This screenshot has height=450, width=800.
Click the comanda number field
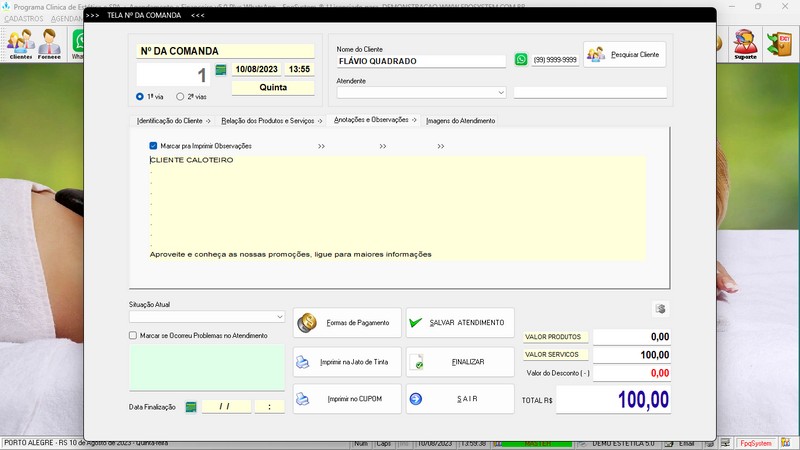[x=173, y=75]
